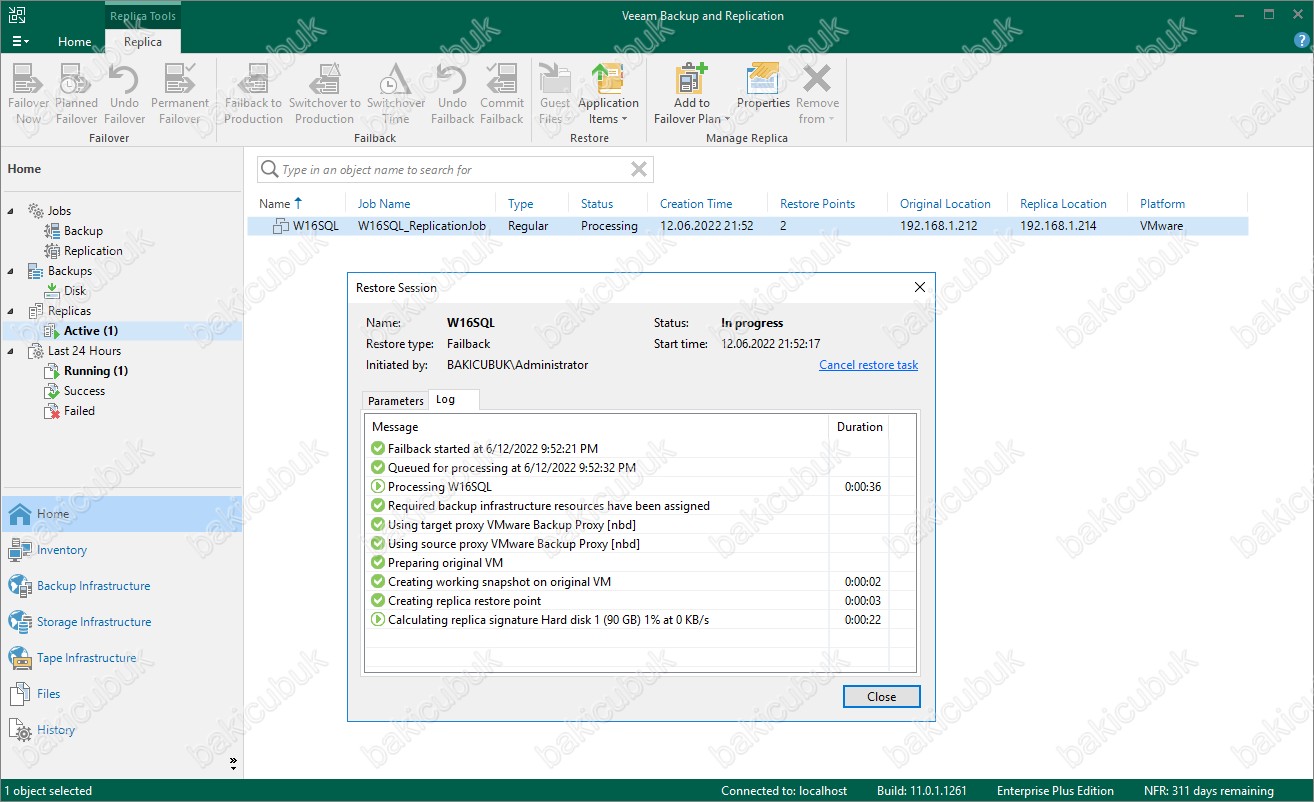Open Backup Infrastructure view in sidebar

93,586
